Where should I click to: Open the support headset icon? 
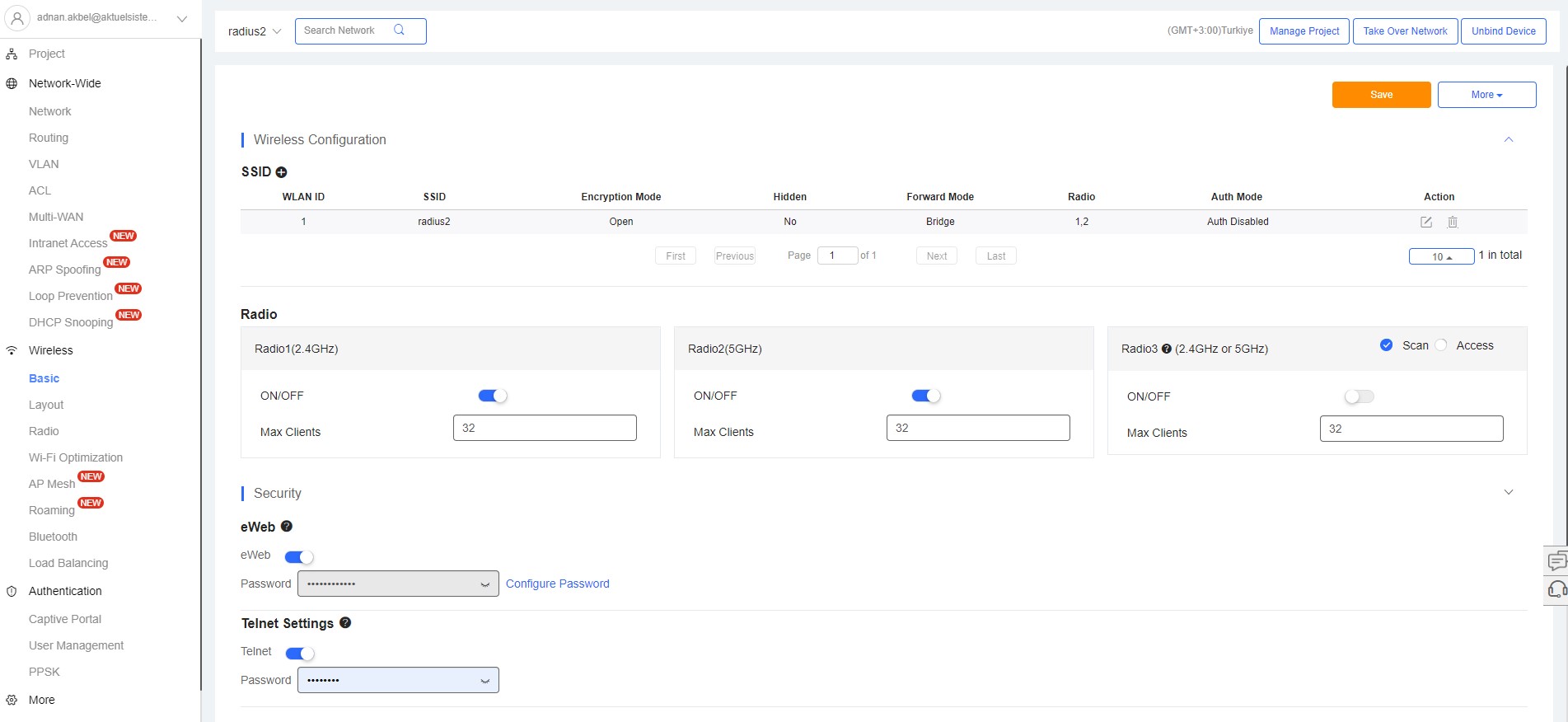(x=1556, y=588)
